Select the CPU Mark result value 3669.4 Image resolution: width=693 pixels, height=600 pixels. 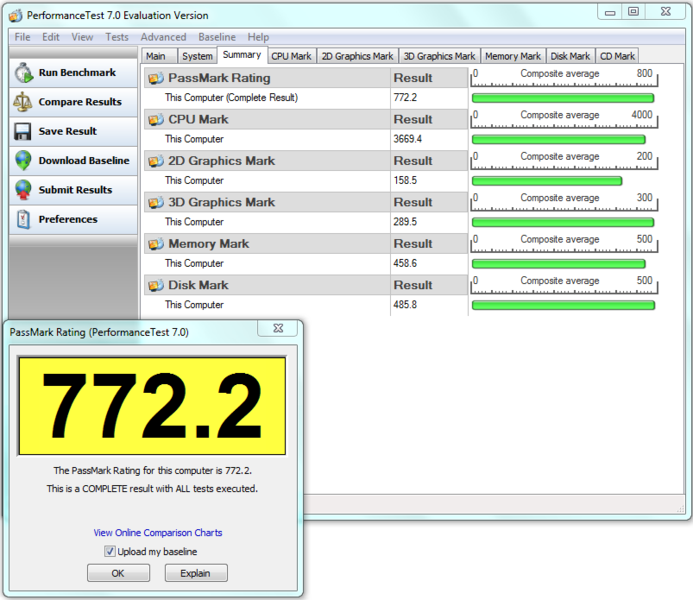407,139
